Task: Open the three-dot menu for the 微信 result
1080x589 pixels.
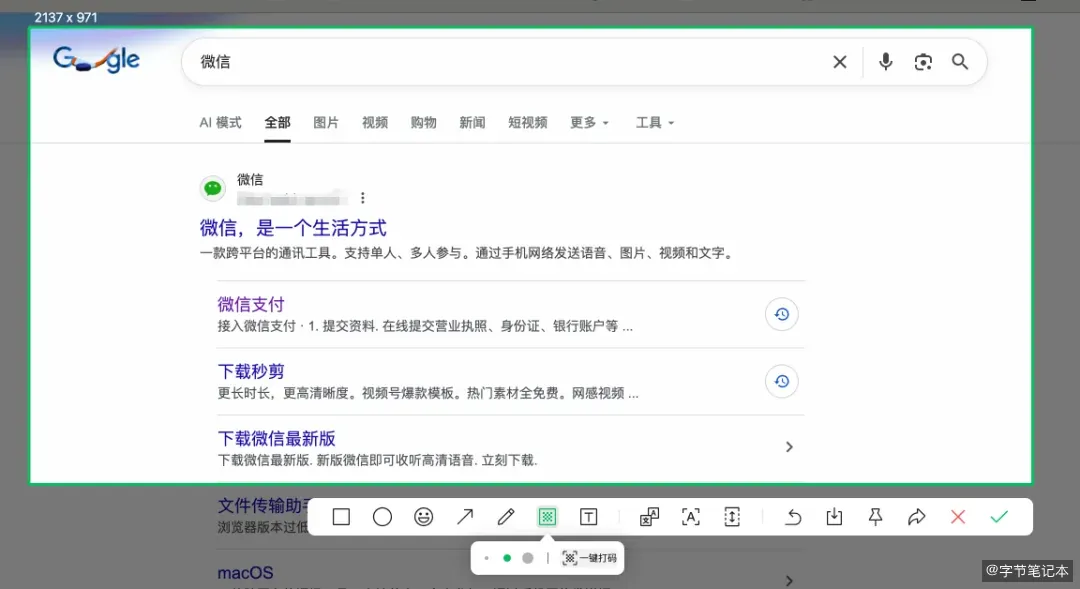Action: tap(363, 198)
